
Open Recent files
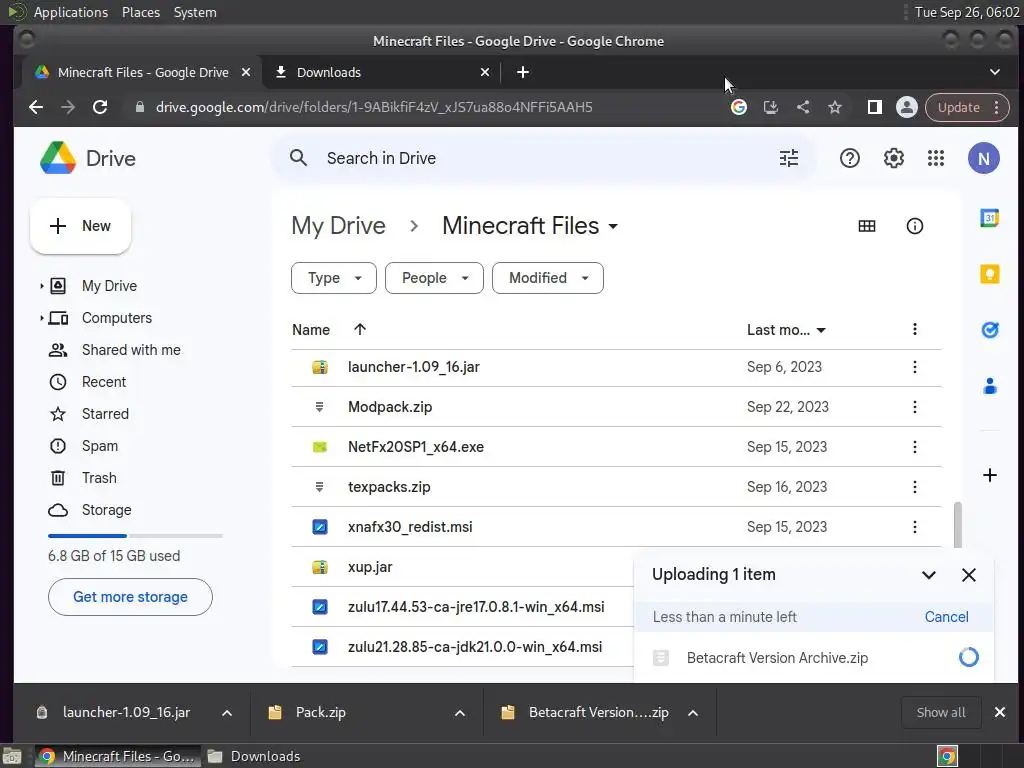point(103,382)
